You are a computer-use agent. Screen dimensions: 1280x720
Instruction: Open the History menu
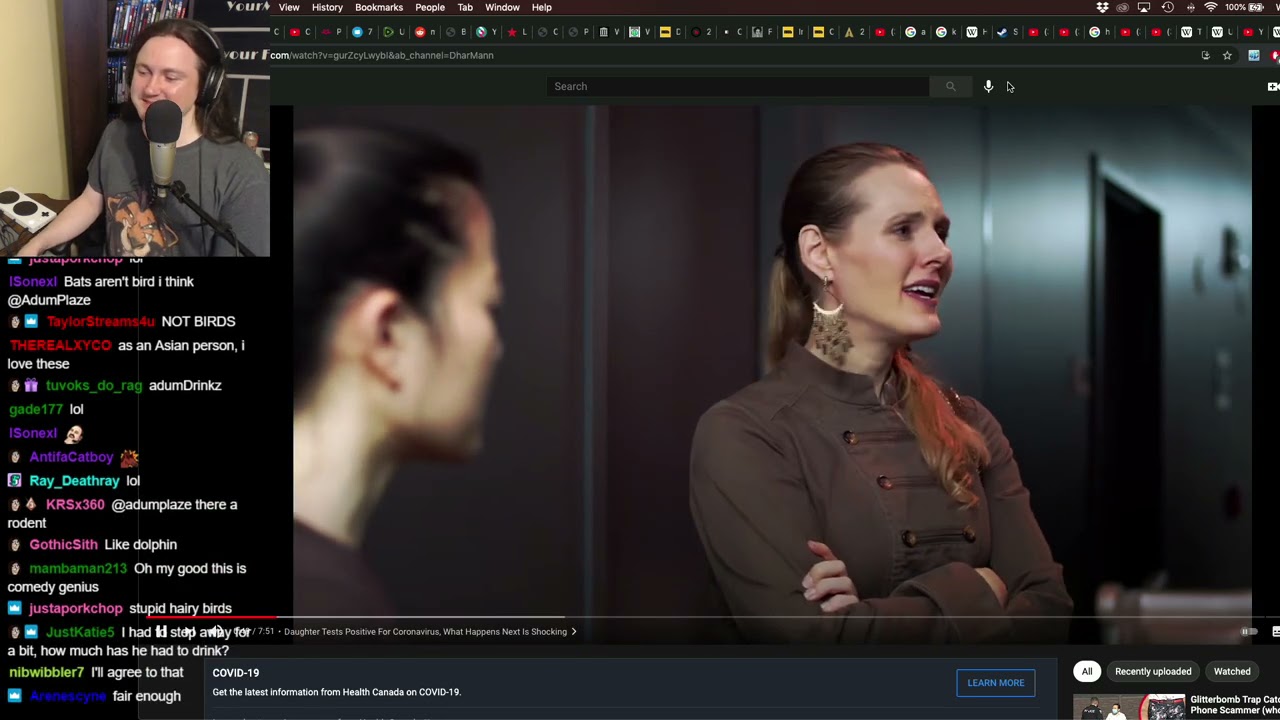327,7
